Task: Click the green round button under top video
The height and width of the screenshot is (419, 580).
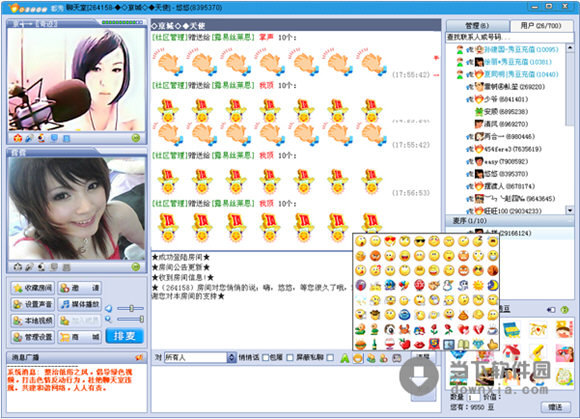Action: click(x=136, y=138)
